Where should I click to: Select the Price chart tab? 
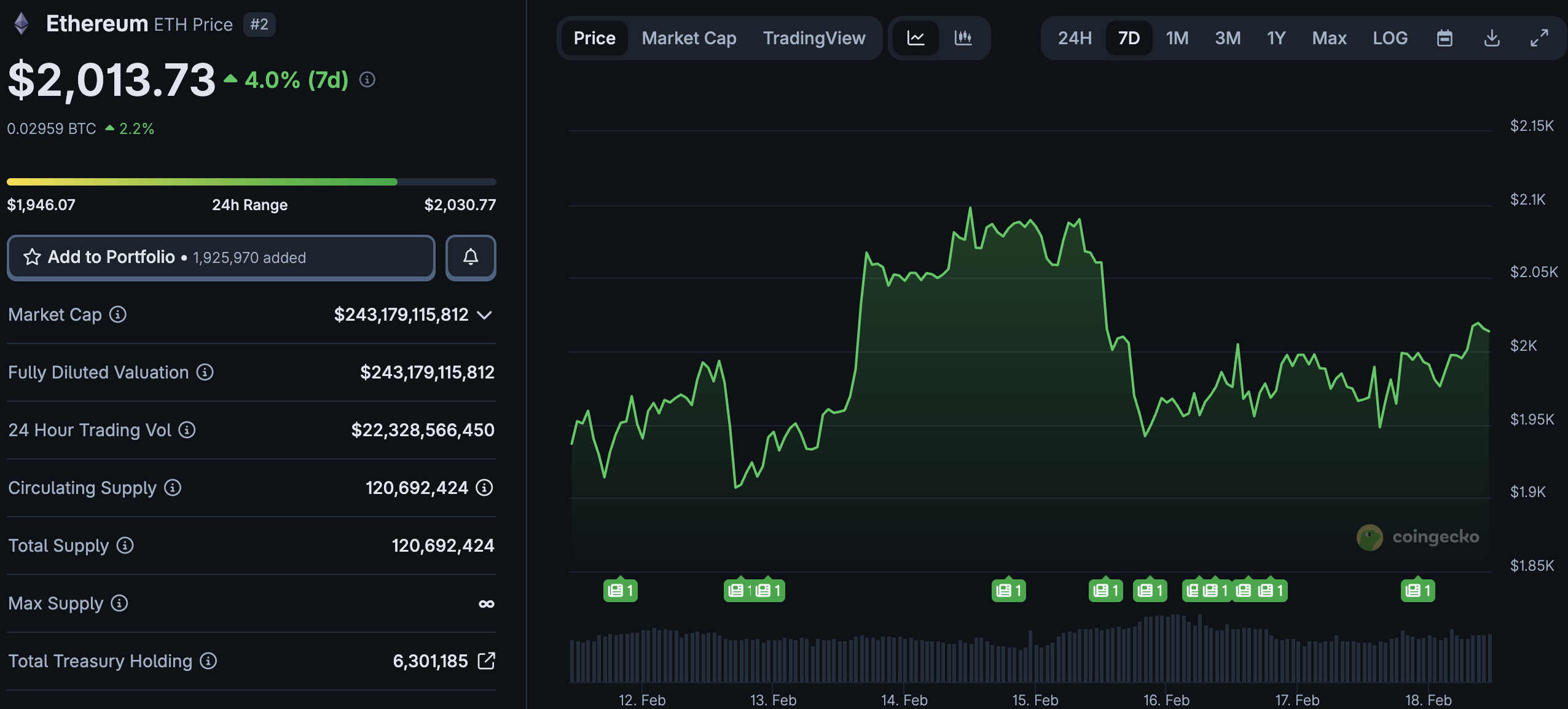[x=594, y=38]
